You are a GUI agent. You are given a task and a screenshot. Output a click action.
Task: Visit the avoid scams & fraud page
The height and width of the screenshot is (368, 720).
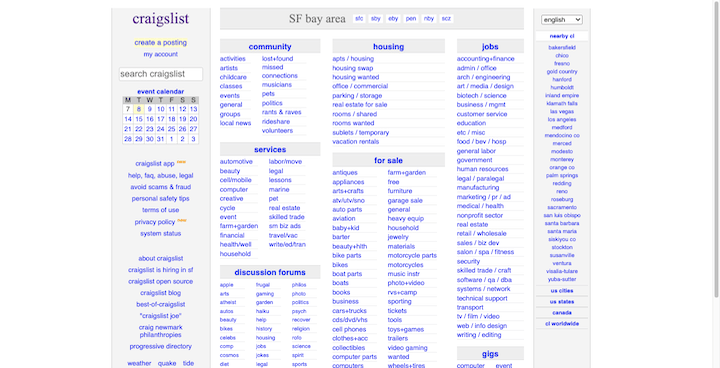click(161, 187)
